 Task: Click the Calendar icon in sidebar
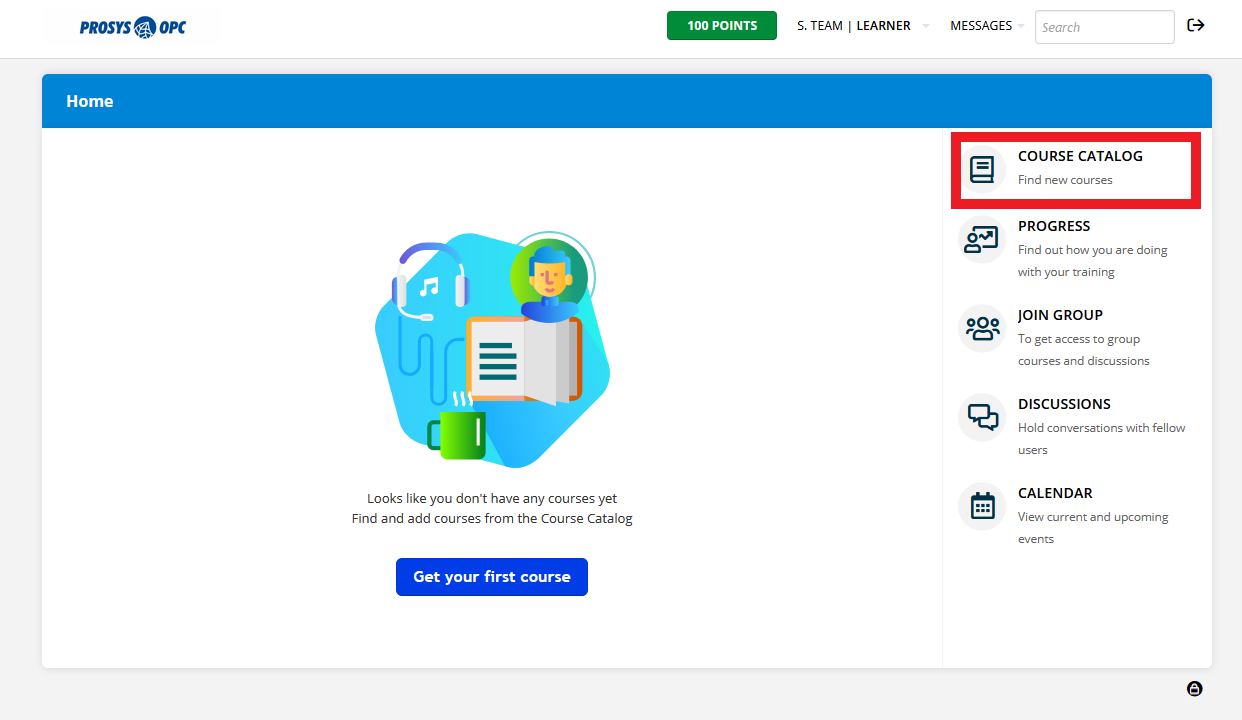[x=982, y=506]
